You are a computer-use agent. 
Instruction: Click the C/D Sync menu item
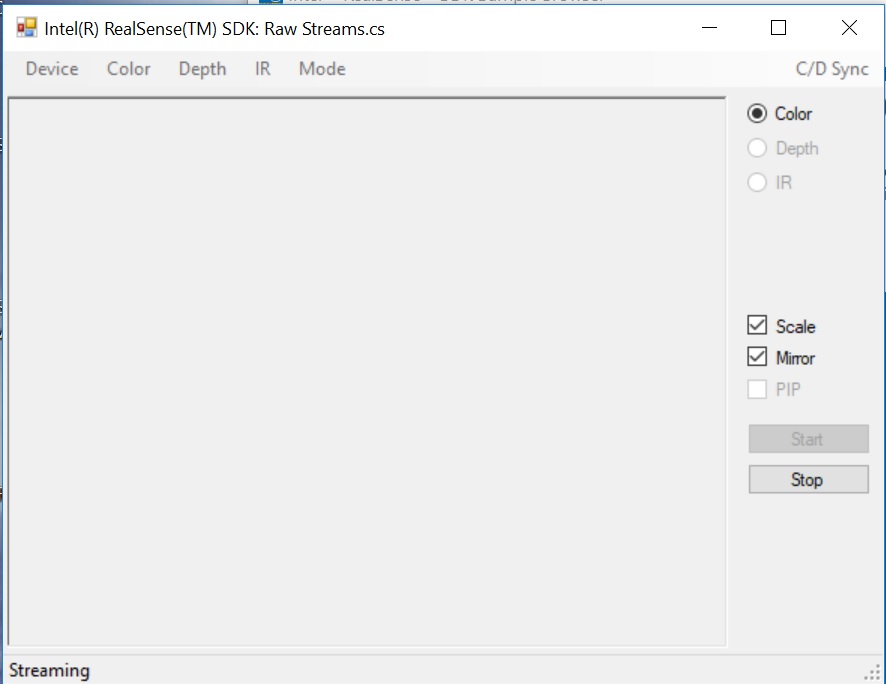tap(831, 69)
